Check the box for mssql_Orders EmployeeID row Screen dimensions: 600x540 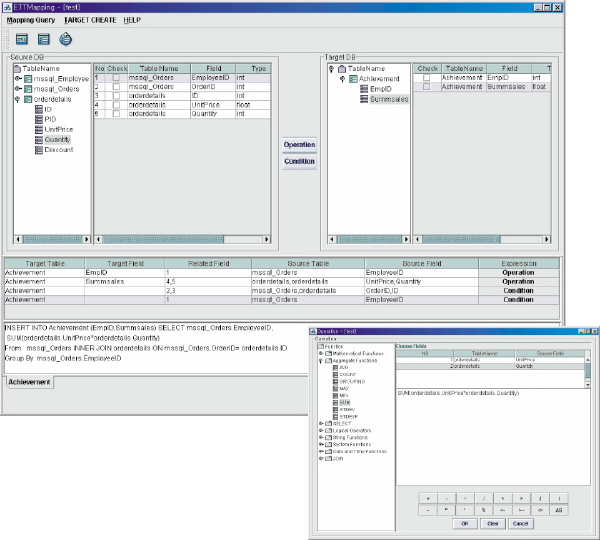[x=116, y=78]
